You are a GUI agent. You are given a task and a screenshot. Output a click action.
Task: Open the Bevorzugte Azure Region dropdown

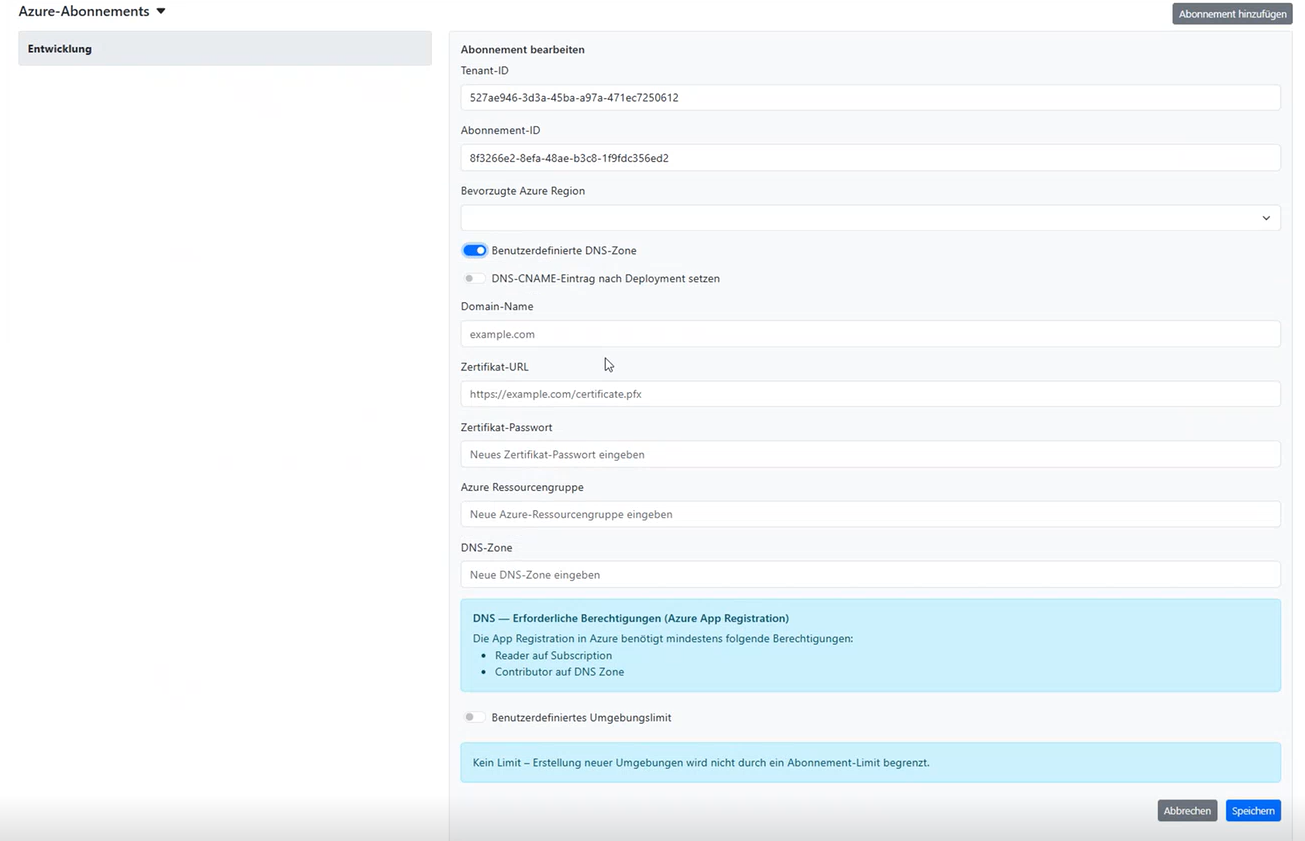point(870,217)
